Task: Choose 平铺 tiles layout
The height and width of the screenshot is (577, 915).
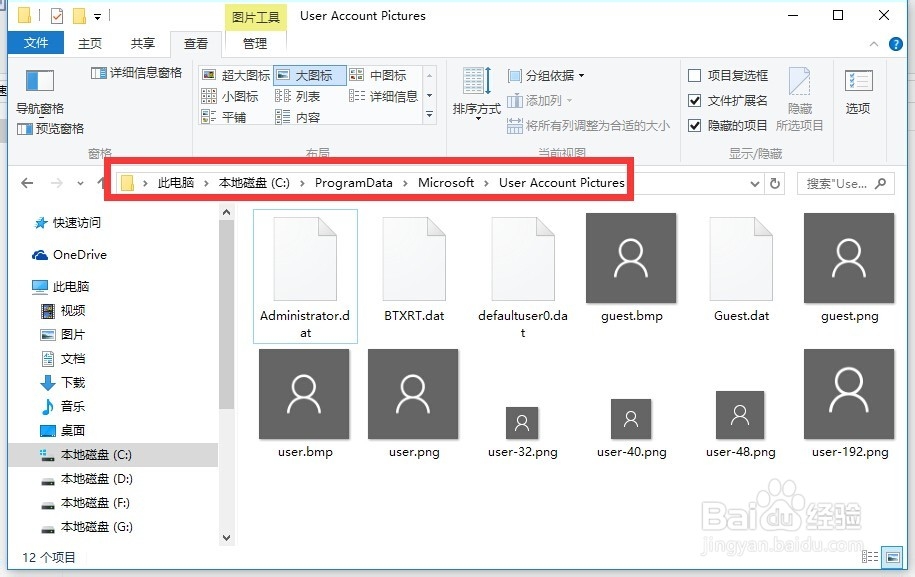Action: 224,117
